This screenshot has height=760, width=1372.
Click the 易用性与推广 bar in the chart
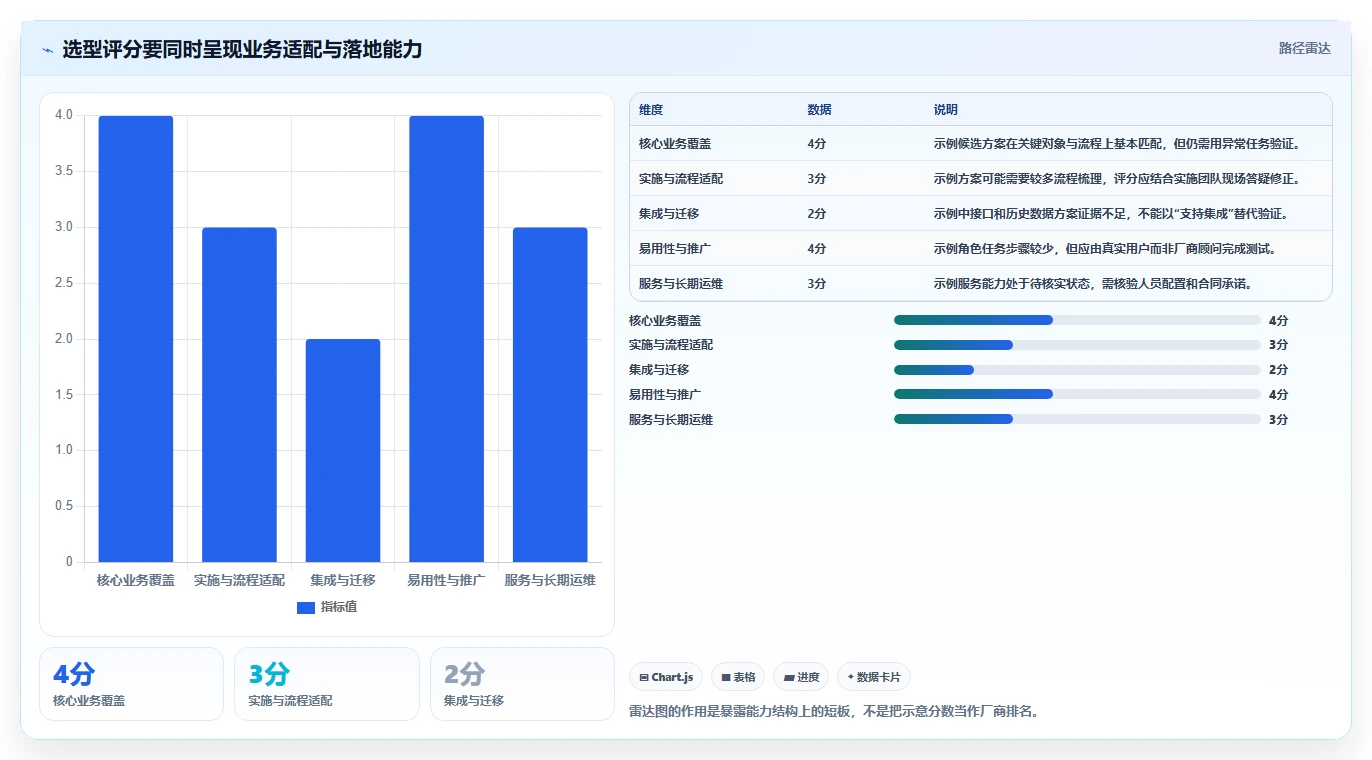446,339
